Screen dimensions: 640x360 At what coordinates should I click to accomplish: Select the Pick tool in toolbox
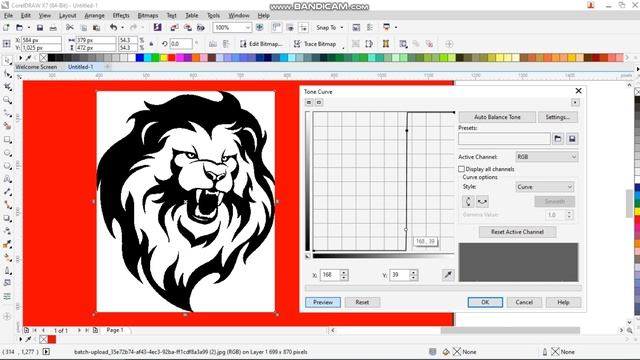coord(7,61)
